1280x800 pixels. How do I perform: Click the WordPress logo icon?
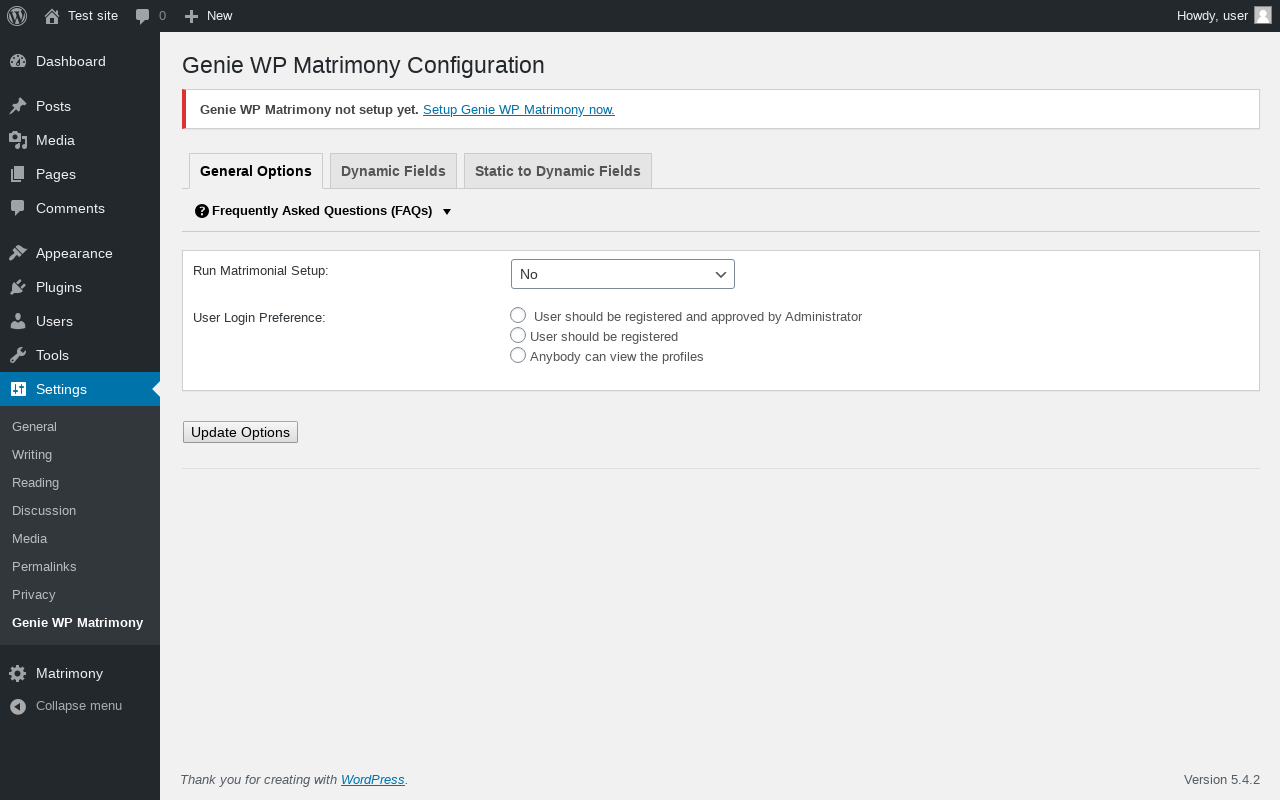pyautogui.click(x=17, y=16)
